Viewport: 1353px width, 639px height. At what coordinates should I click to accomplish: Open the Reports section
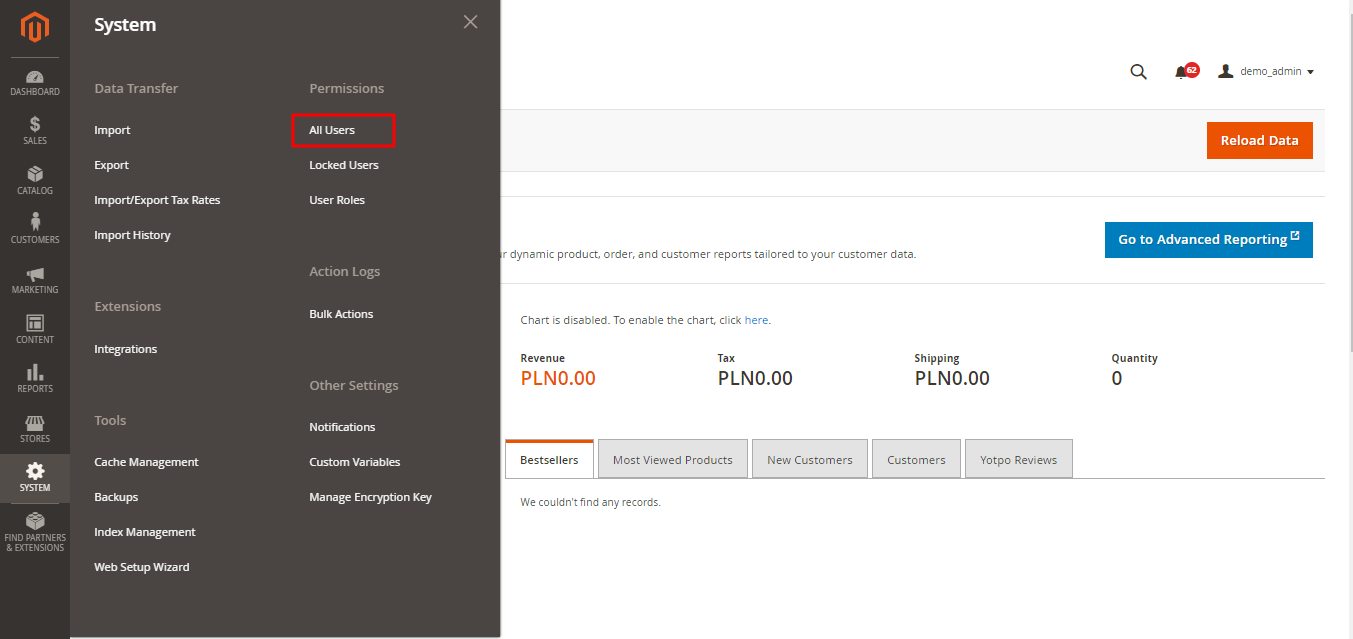coord(35,379)
